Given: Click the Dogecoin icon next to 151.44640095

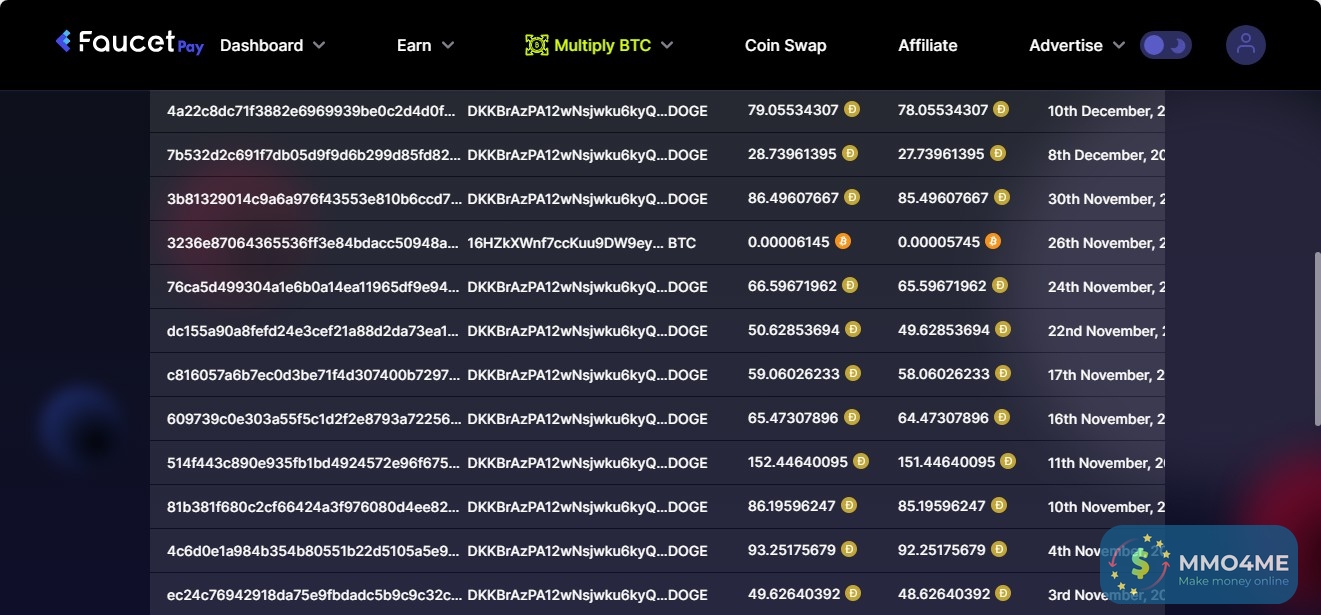Looking at the screenshot, I should click(1008, 462).
